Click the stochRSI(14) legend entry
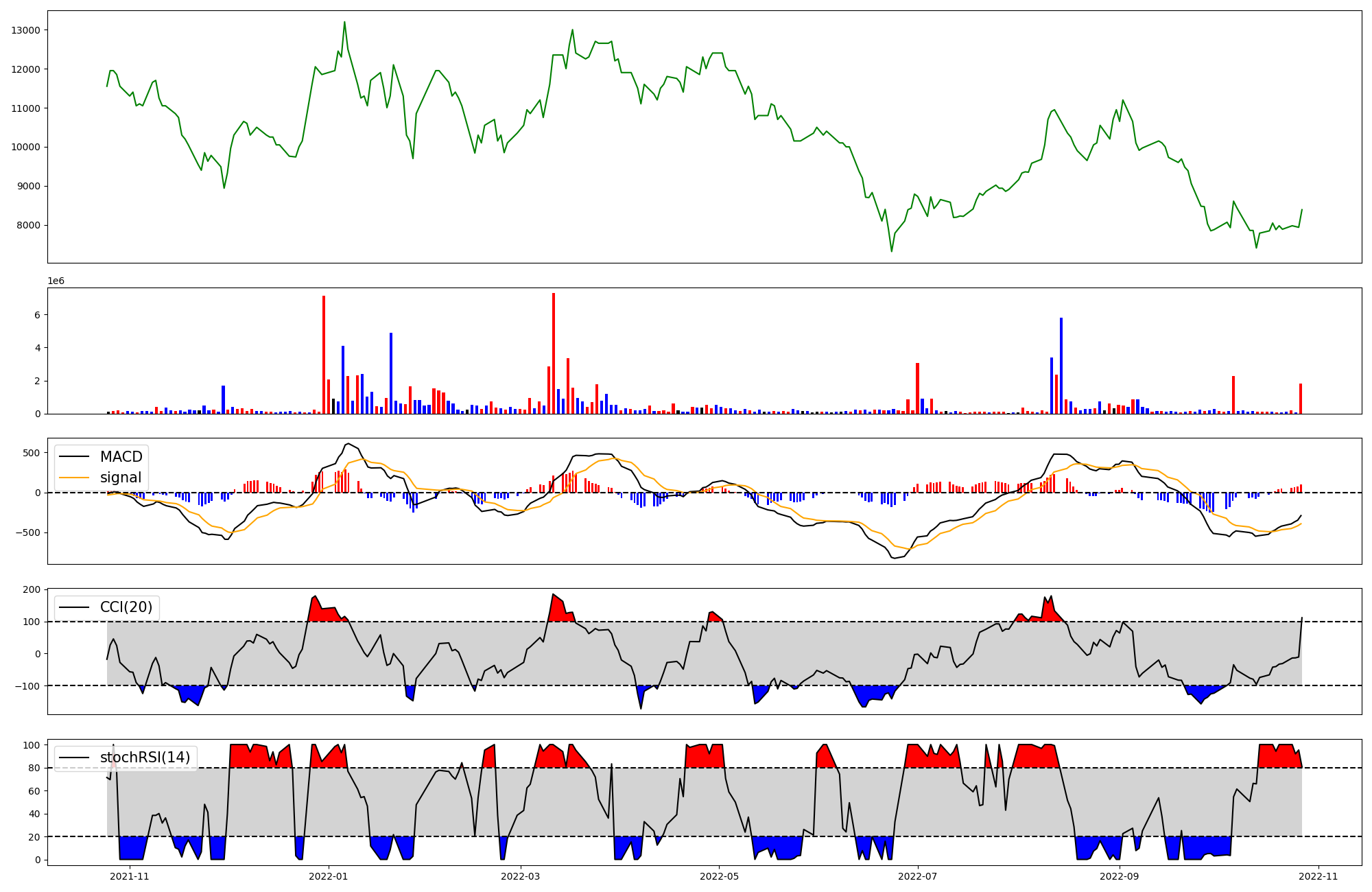Screen dimensions: 1372x892 click(x=145, y=758)
